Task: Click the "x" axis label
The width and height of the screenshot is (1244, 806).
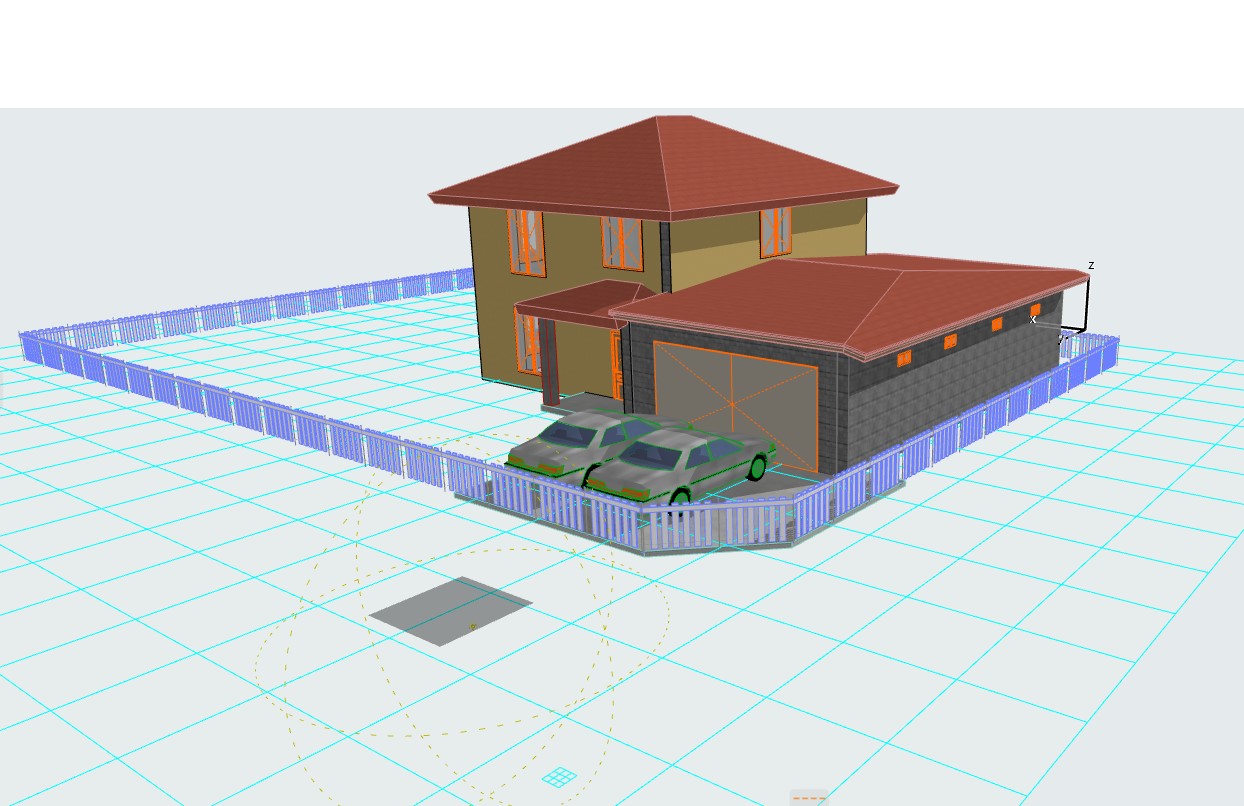Action: point(1033,320)
